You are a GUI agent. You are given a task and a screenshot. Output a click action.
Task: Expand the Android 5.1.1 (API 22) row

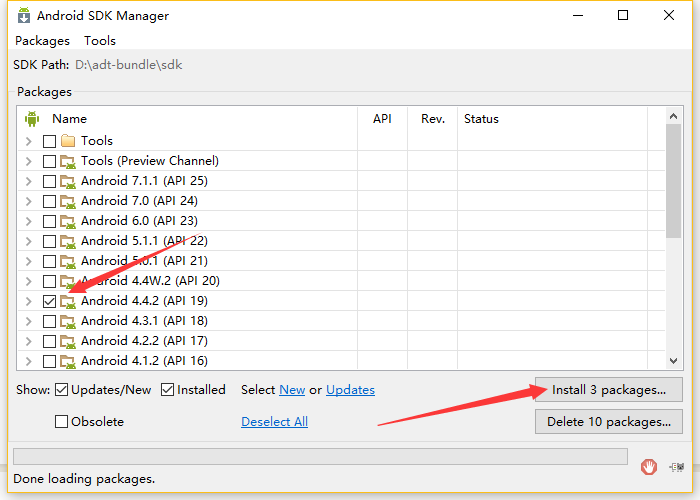(29, 241)
